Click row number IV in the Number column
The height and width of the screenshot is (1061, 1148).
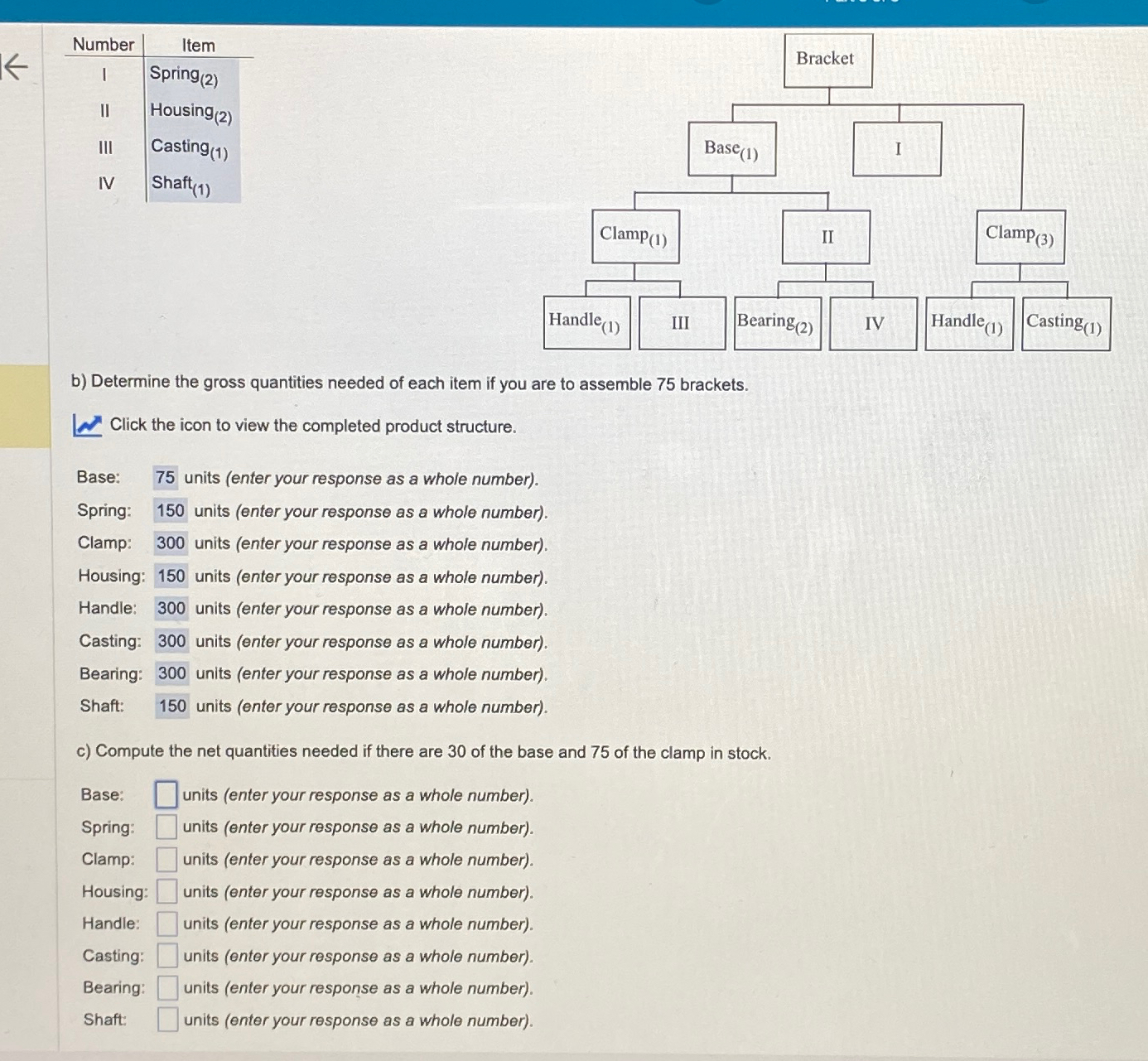point(106,183)
